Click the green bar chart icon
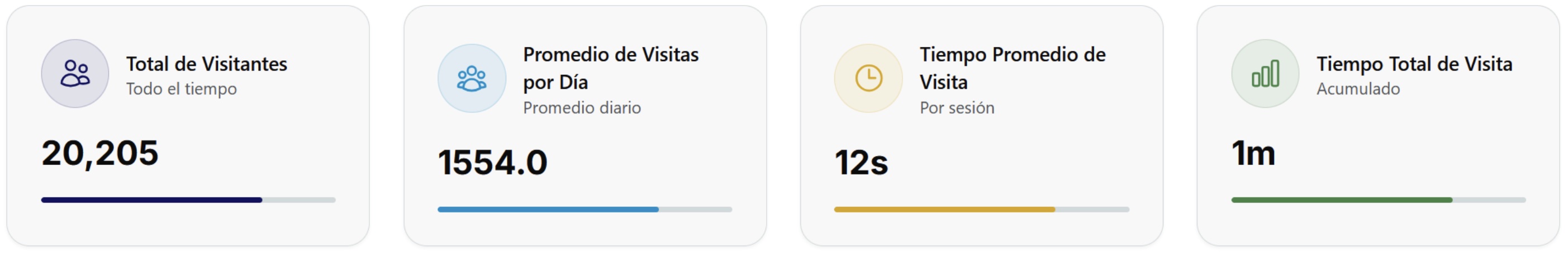Image resolution: width=1568 pixels, height=255 pixels. tap(1266, 74)
